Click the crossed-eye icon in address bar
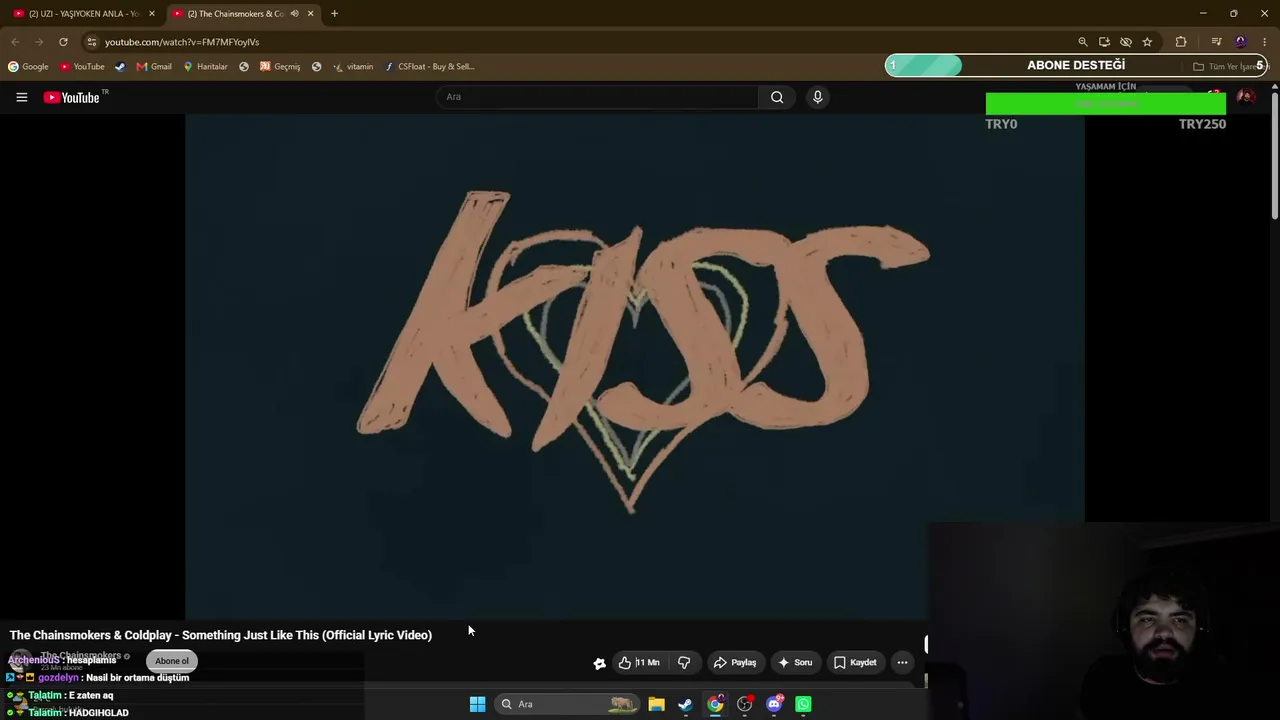 click(x=1126, y=42)
